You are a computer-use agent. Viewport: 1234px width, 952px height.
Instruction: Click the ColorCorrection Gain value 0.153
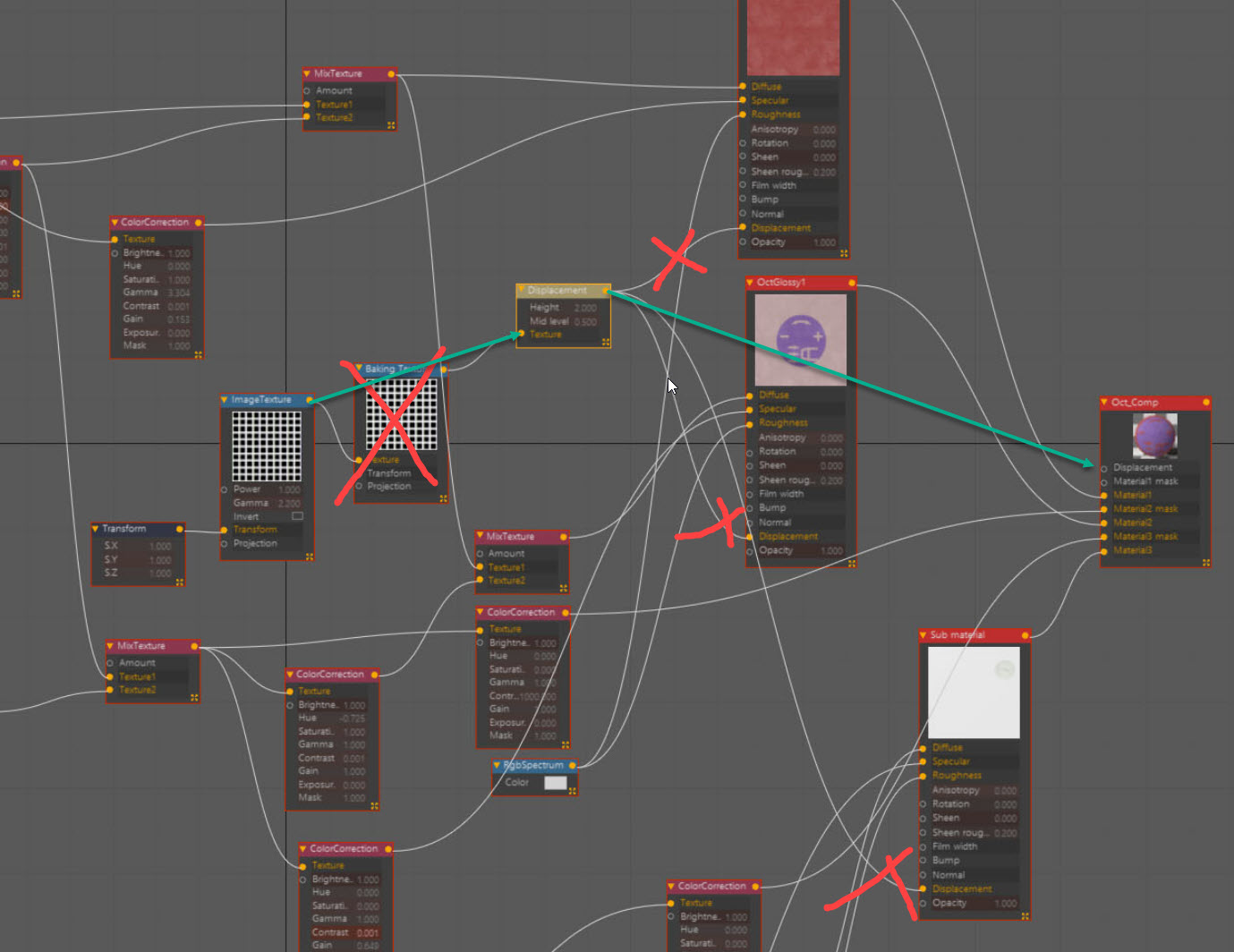179,319
